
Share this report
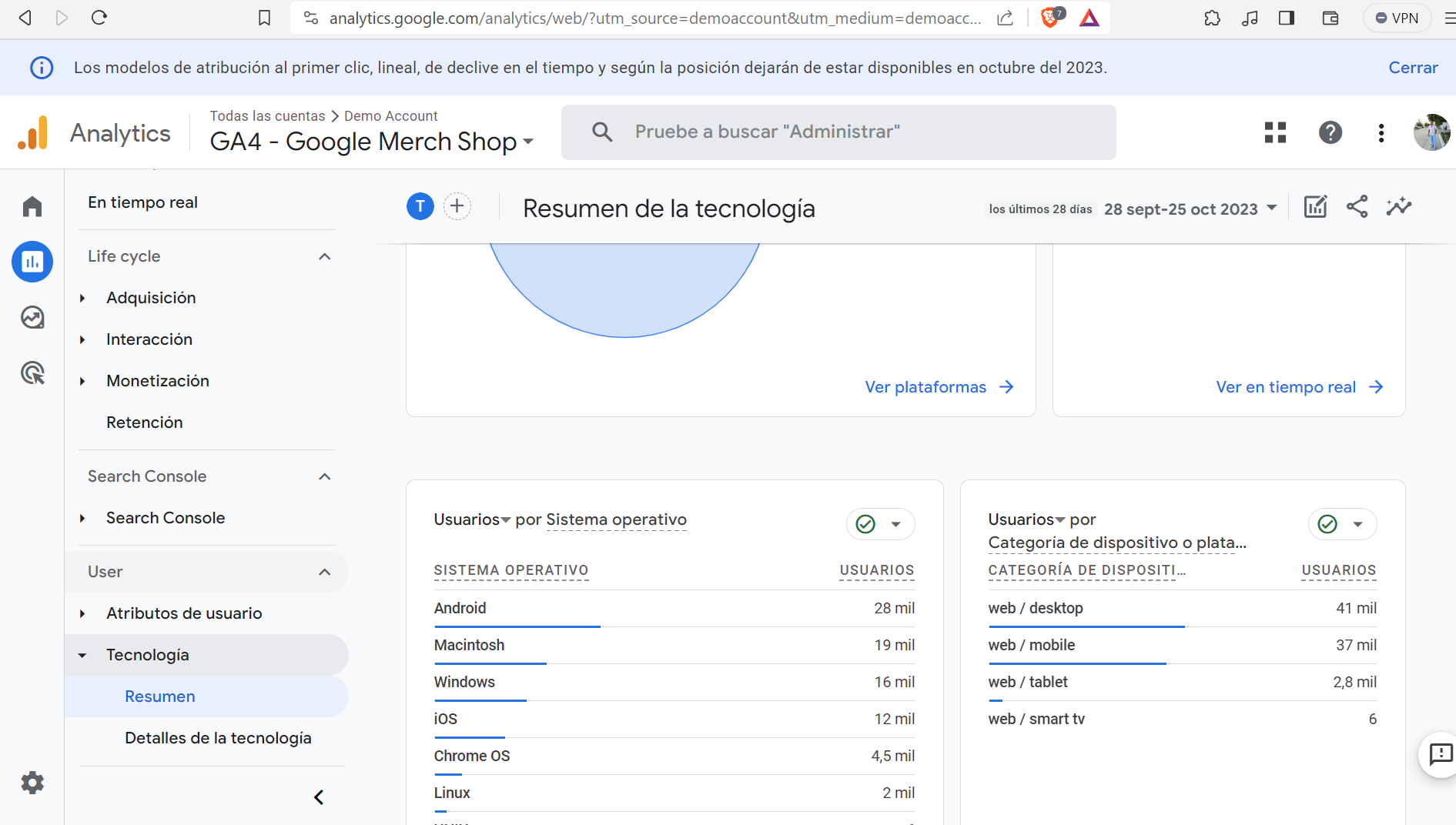(1357, 206)
